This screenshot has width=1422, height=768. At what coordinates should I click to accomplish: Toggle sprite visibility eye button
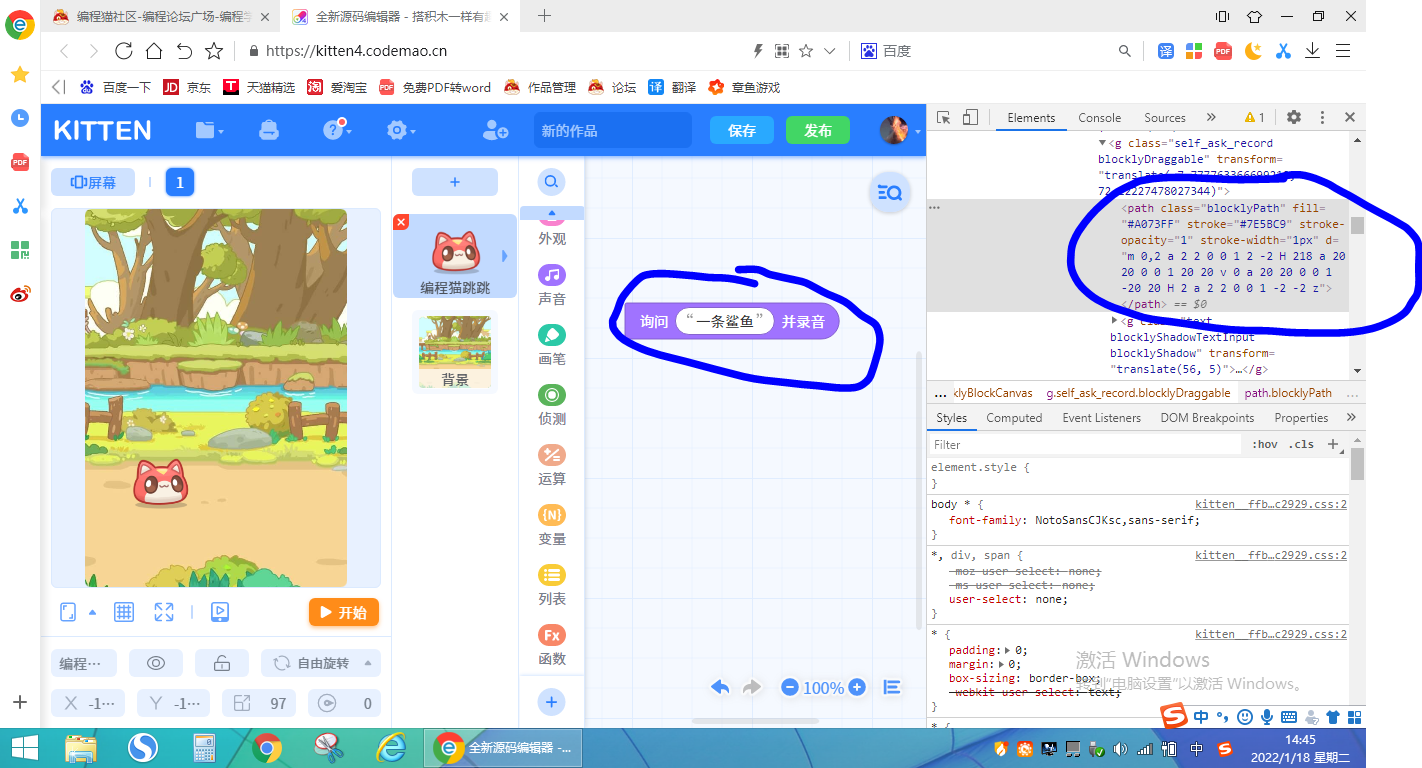pos(156,663)
